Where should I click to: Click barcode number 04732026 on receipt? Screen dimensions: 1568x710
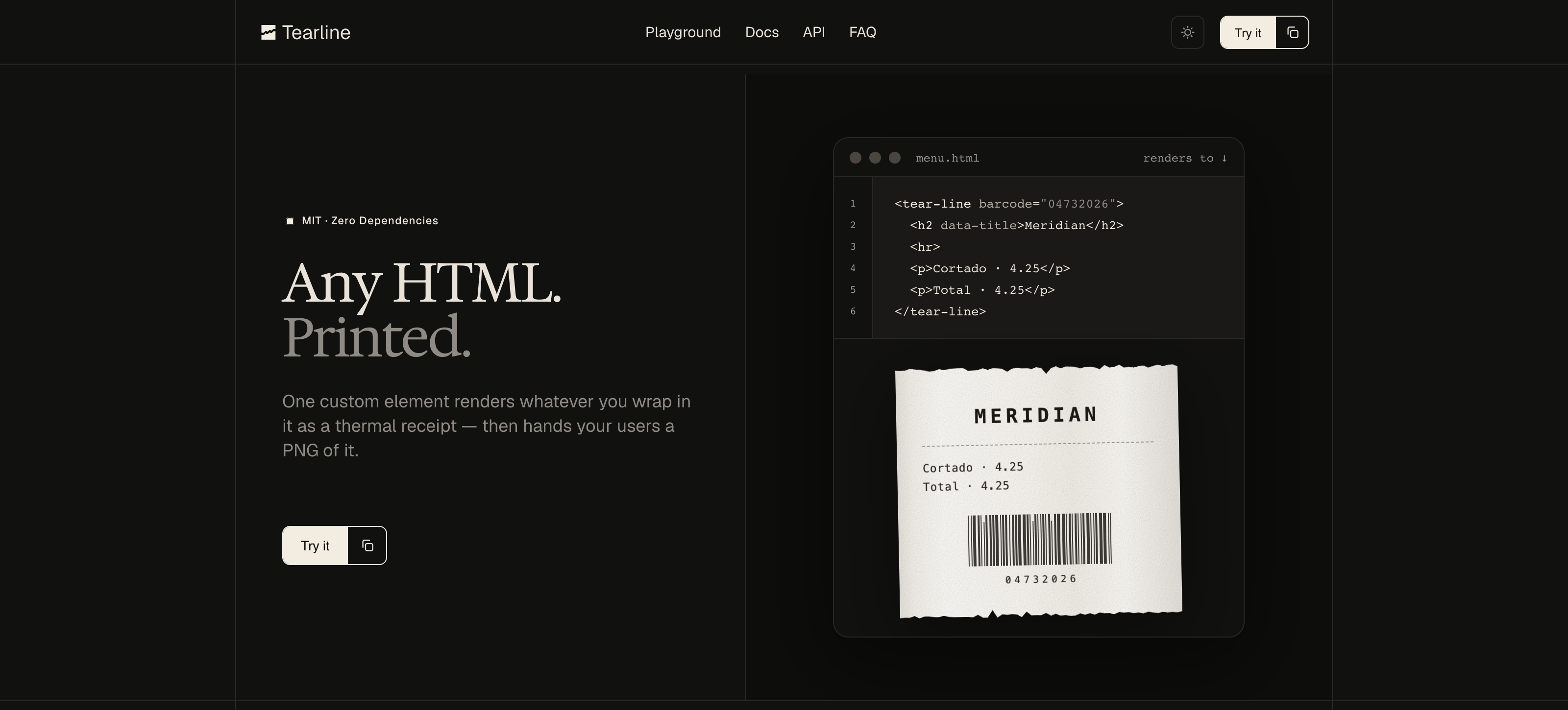click(1041, 579)
